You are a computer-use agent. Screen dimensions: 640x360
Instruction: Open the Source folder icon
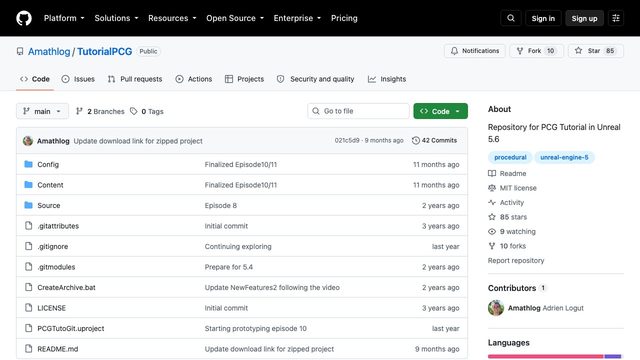(x=28, y=205)
